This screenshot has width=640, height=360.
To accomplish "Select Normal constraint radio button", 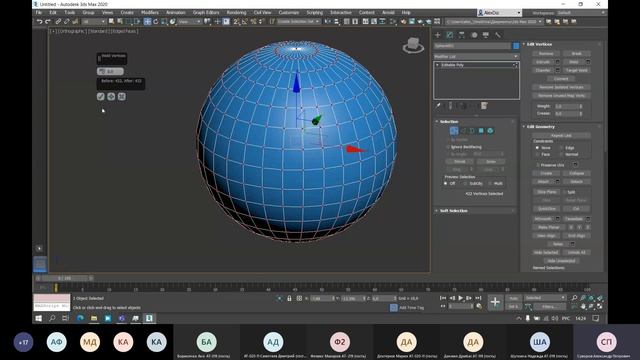I will (561, 155).
